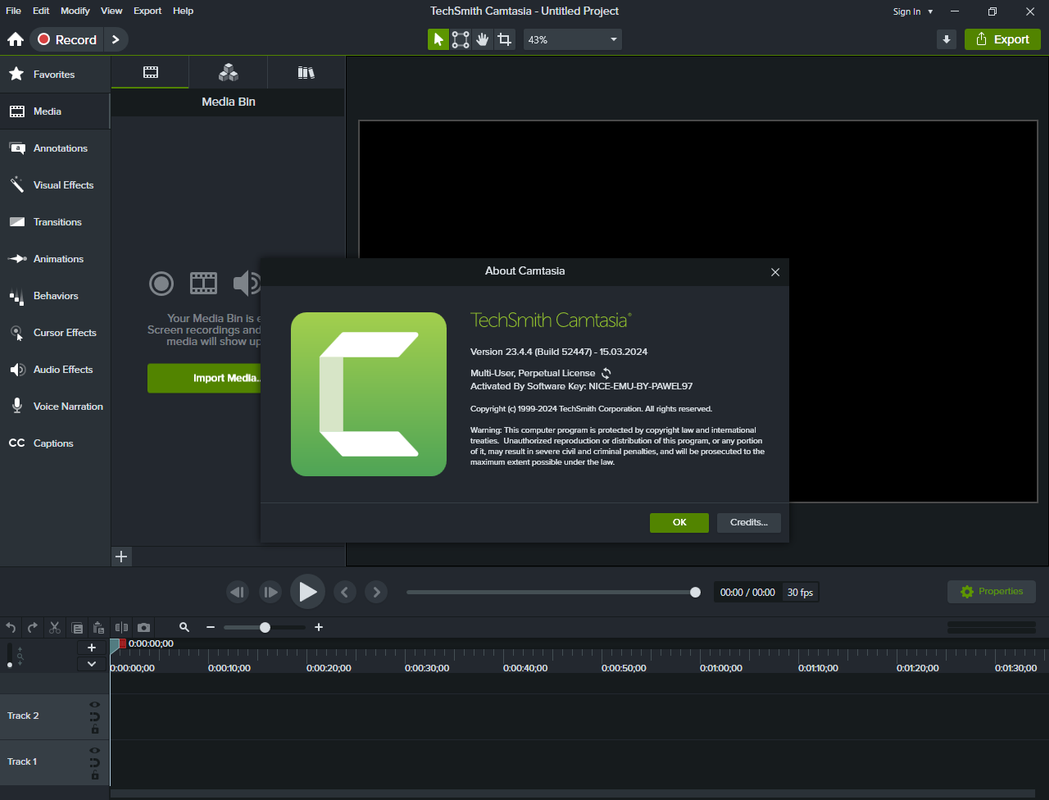Click the Record button

pos(68,39)
